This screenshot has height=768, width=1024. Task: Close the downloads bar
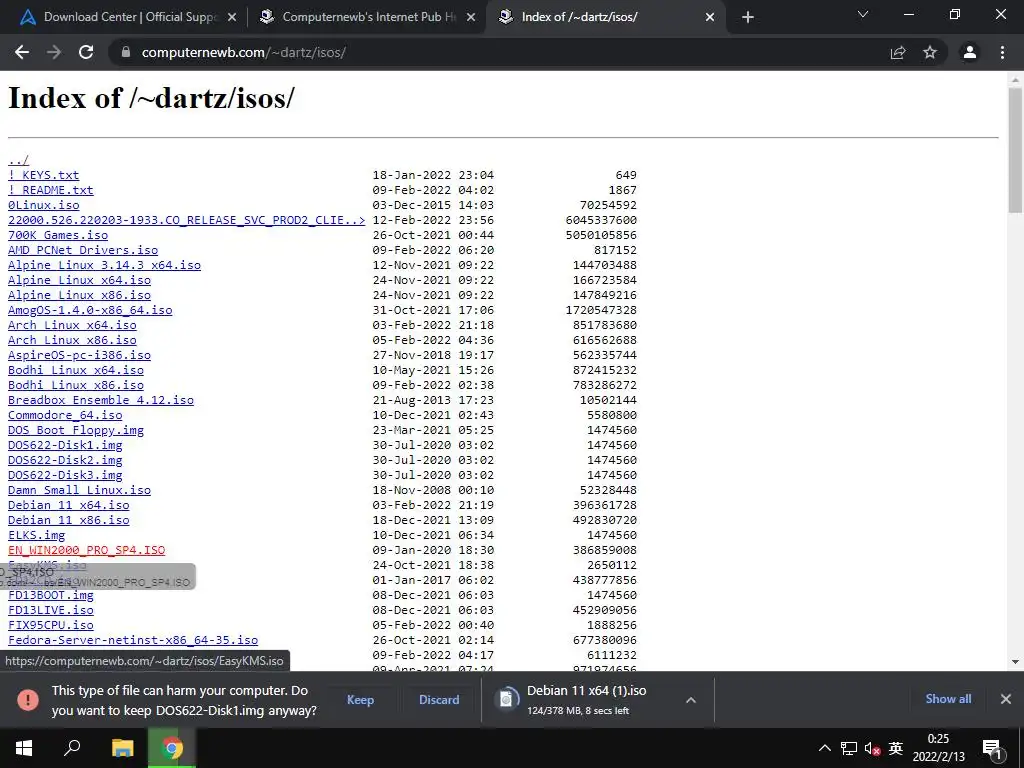(x=1006, y=699)
